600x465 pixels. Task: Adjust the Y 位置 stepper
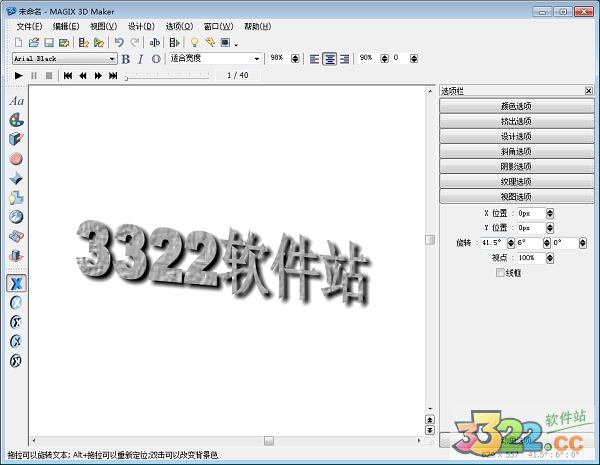coord(550,228)
